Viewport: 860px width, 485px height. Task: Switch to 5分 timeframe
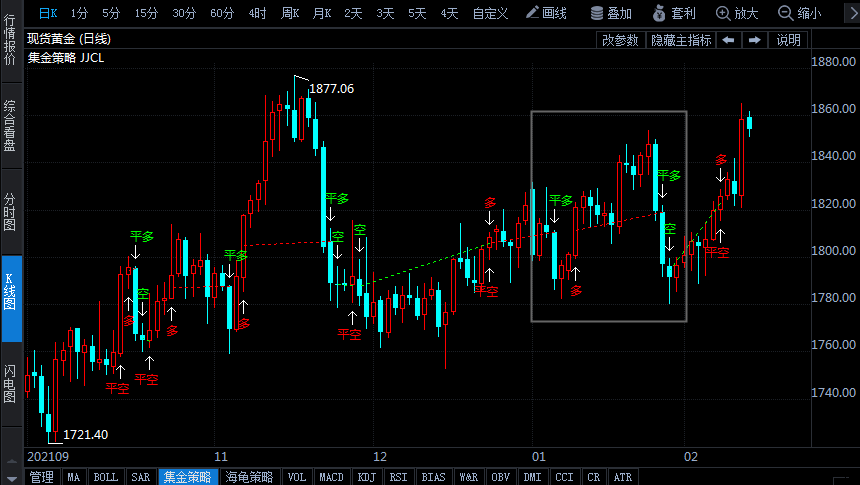(x=111, y=13)
